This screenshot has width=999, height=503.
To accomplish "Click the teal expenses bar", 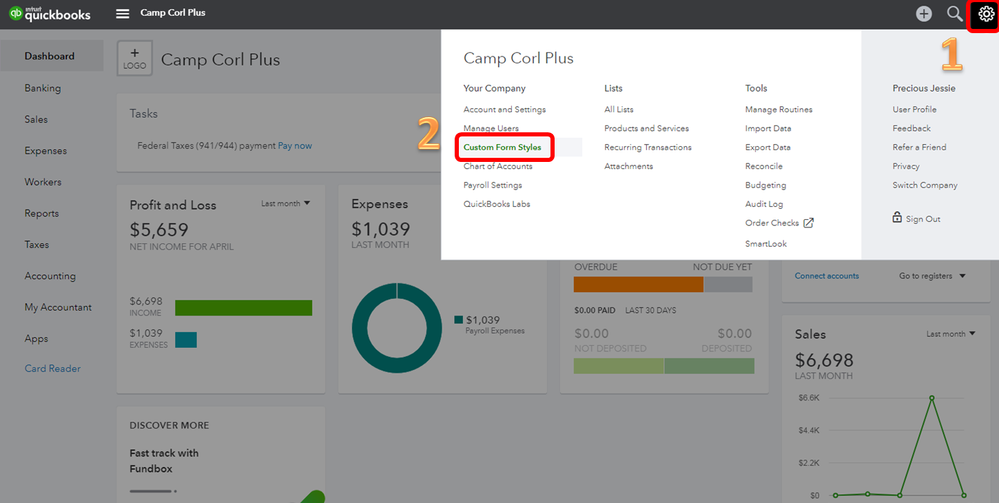I will (186, 340).
